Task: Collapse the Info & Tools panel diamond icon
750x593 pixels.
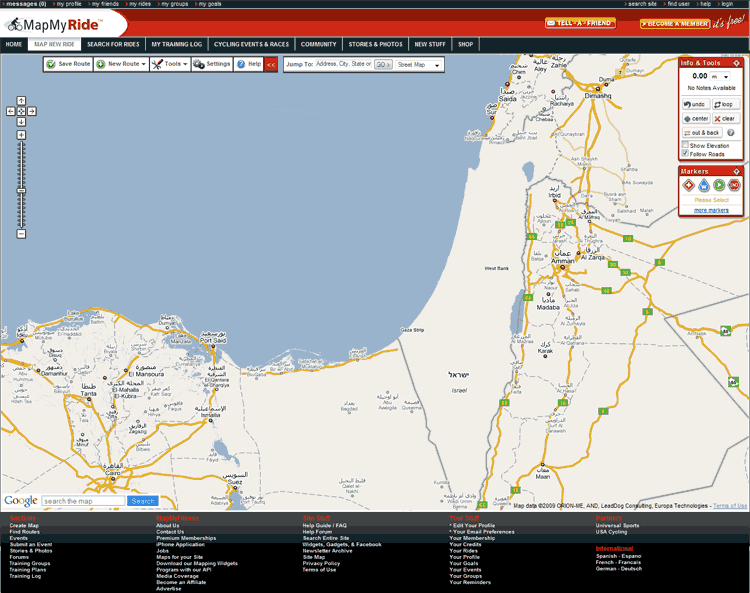Action: (736, 63)
